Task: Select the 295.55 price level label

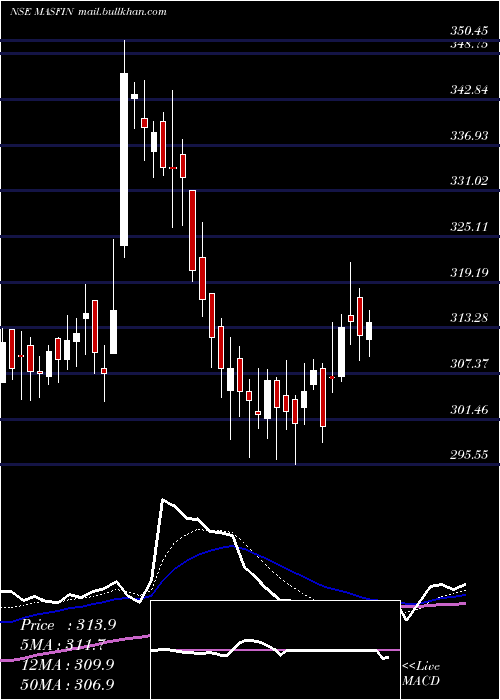Action: (x=469, y=454)
